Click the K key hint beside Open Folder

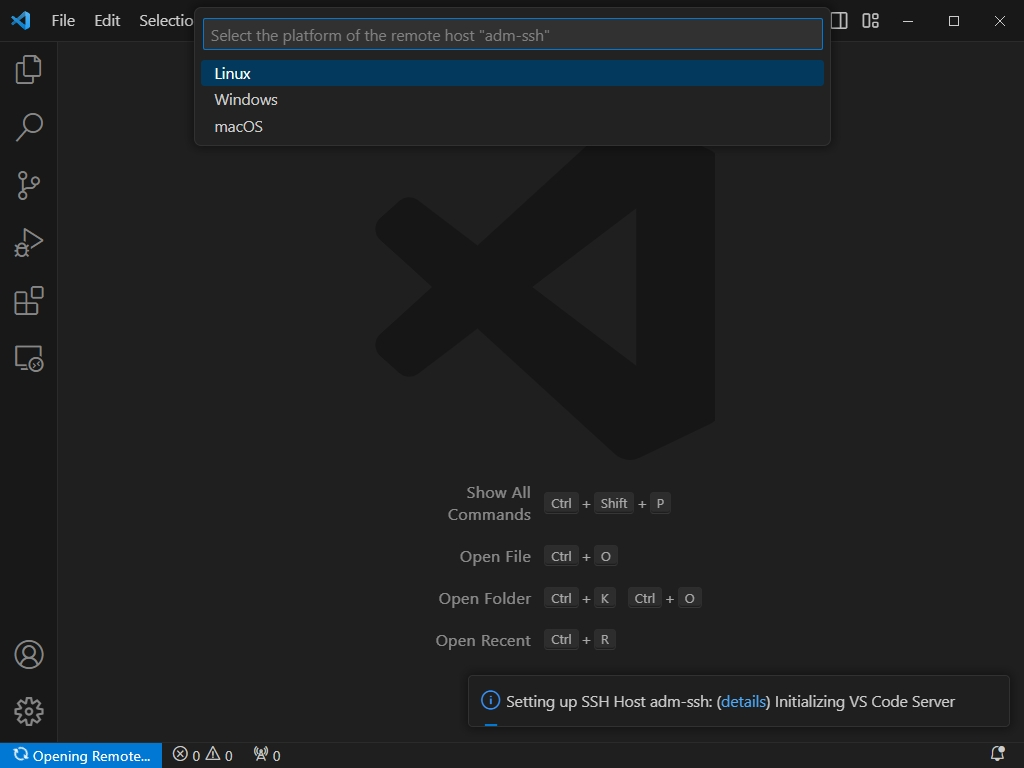click(x=605, y=598)
